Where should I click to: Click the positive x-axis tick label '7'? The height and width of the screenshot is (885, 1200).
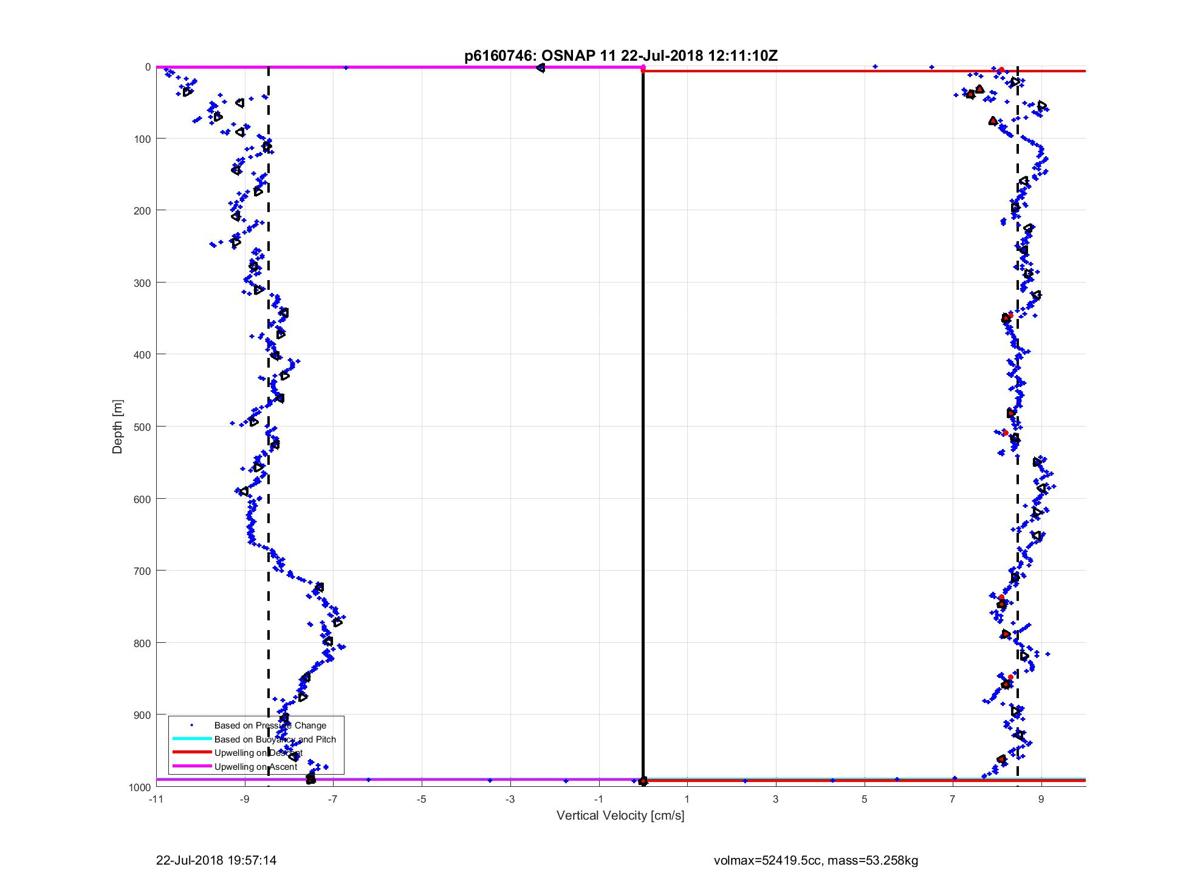(953, 799)
